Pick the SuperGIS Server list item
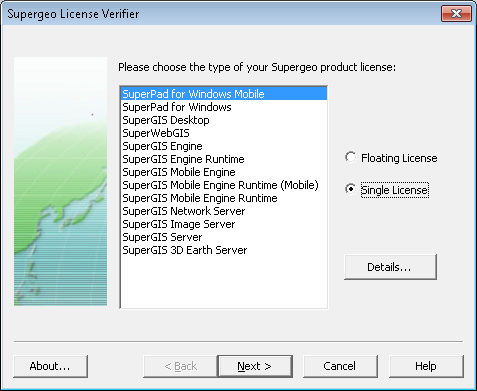 click(224, 237)
